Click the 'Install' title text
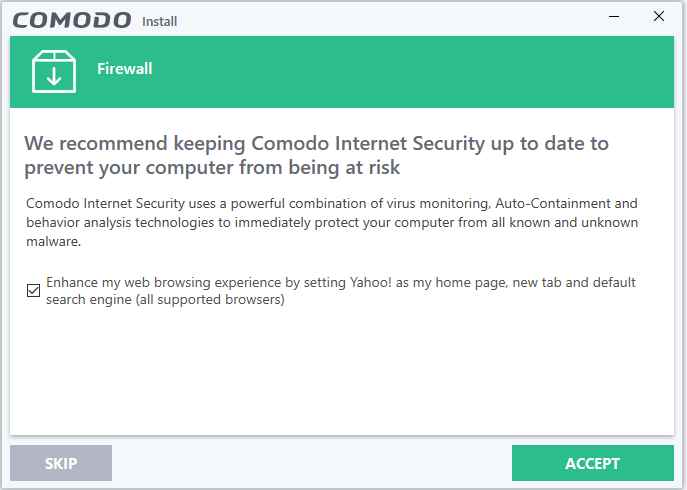Viewport: 687px width, 490px height. [162, 21]
